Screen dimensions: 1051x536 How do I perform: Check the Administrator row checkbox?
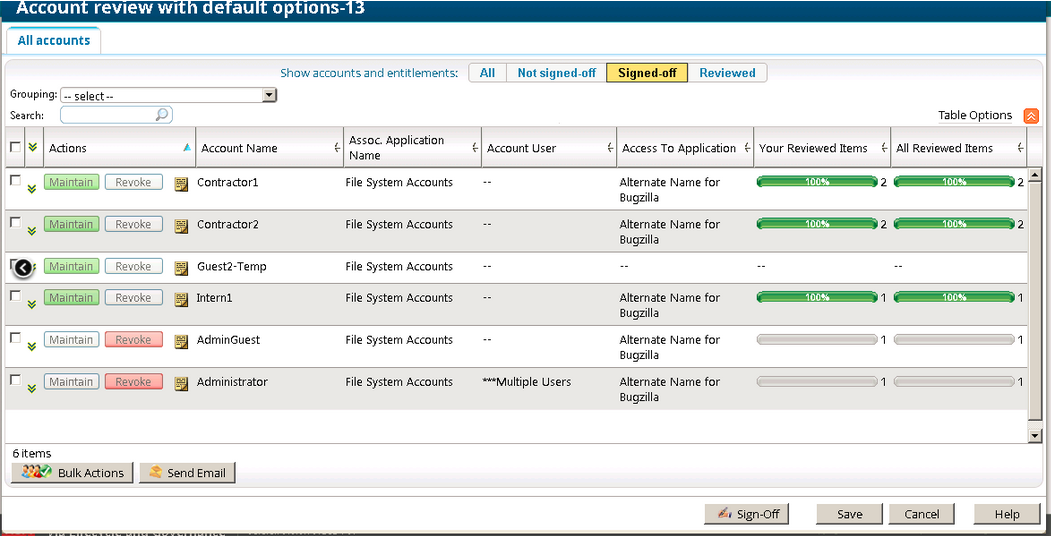coord(15,380)
